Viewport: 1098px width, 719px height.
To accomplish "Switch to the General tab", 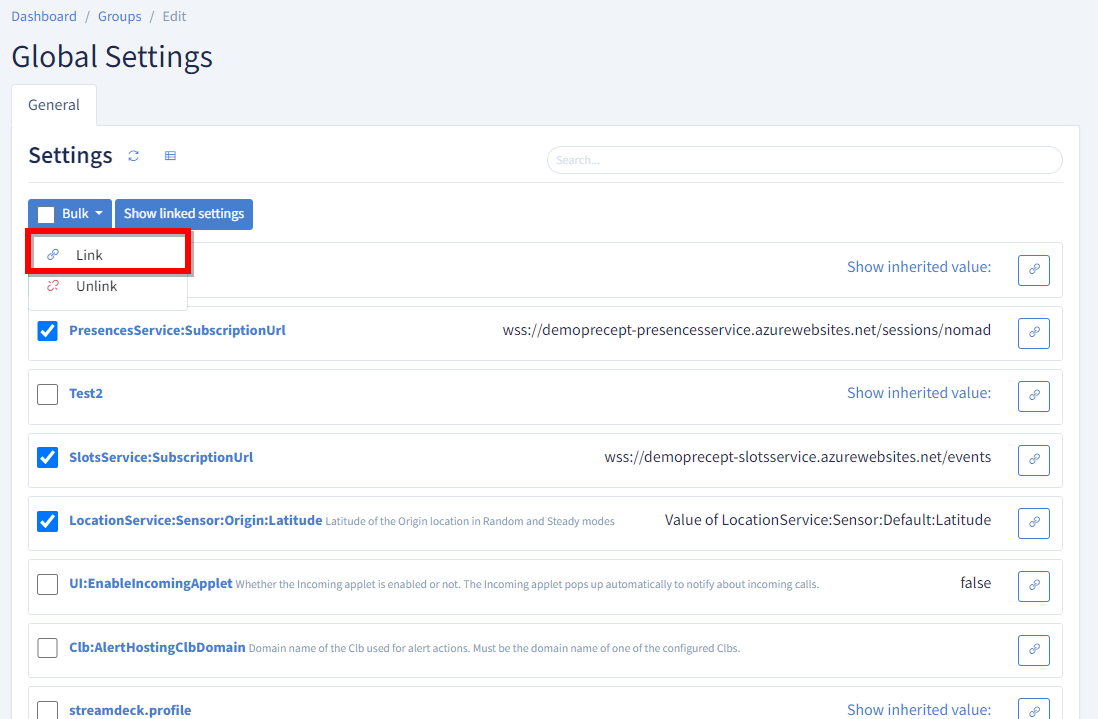I will click(x=54, y=105).
